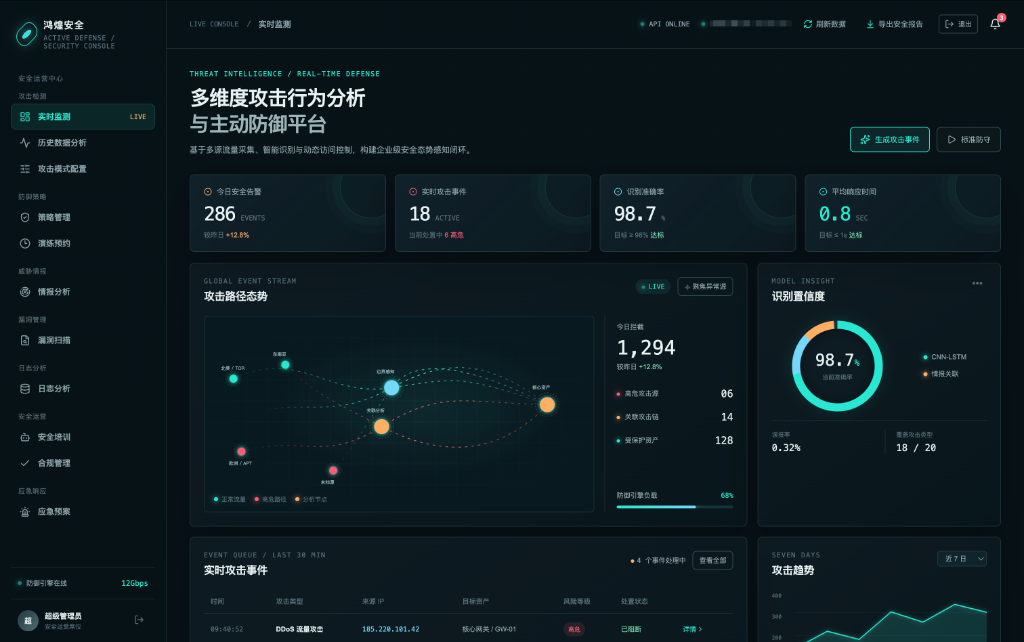The width and height of the screenshot is (1024, 642).
Task: Open 日志分析 via its database icon
Action: 25,389
